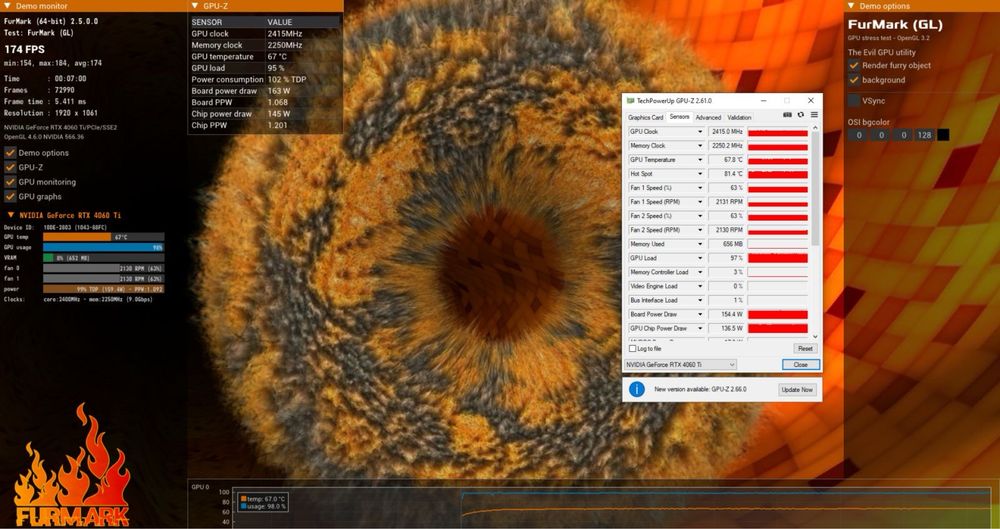Open the Fan 2 Speed (RPM) dropdown
The width and height of the screenshot is (1000, 529).
(x=700, y=230)
